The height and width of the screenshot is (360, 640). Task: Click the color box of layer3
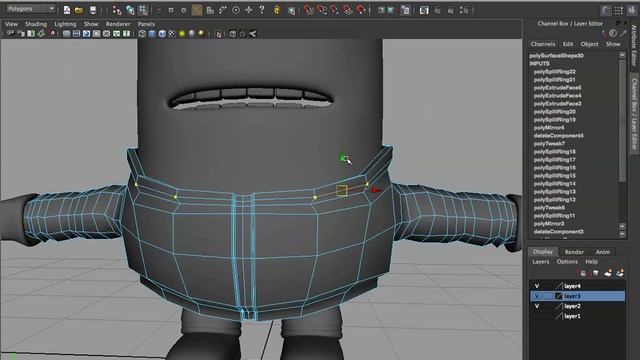tap(559, 296)
